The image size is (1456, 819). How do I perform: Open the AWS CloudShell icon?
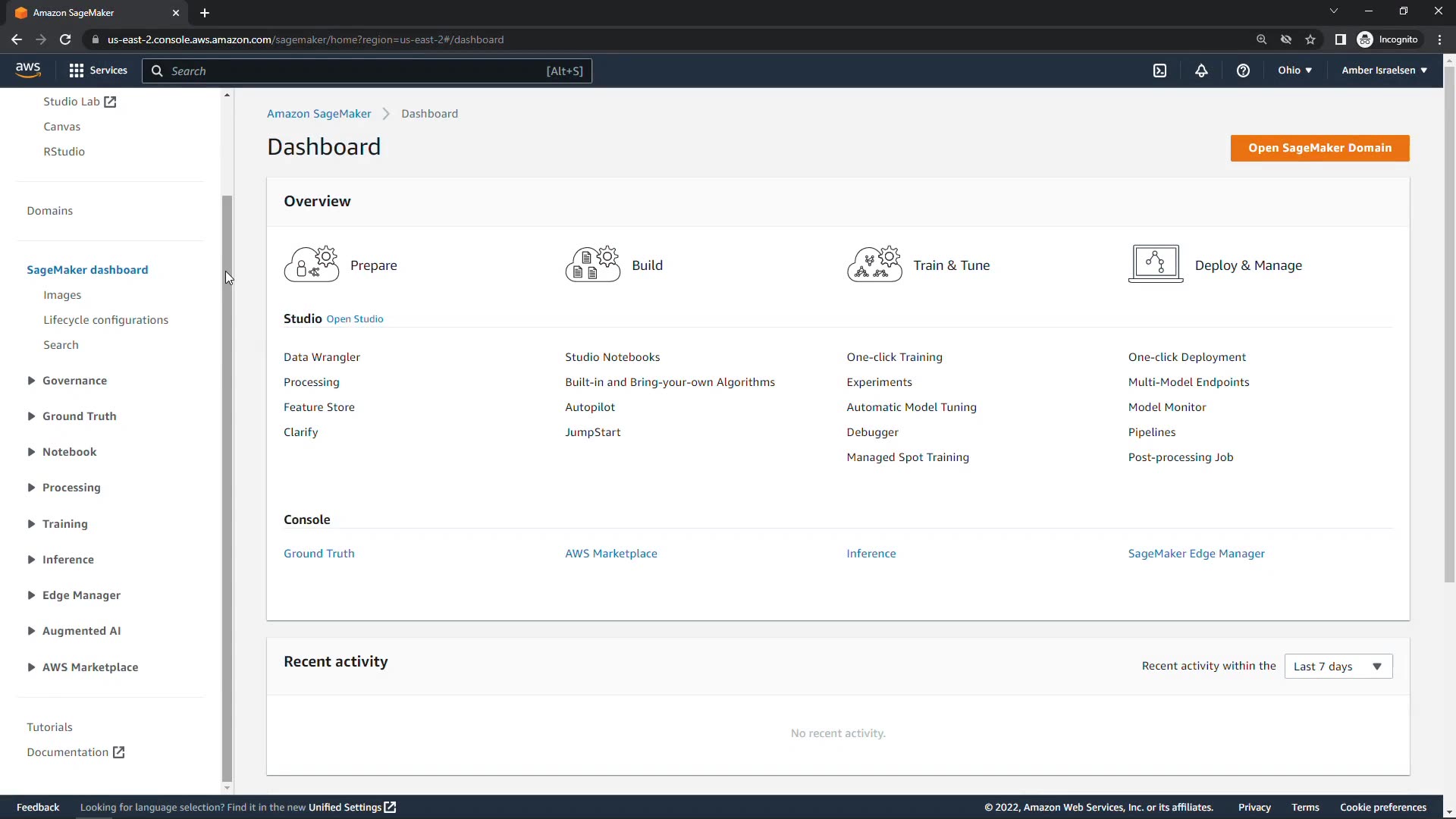click(x=1159, y=71)
